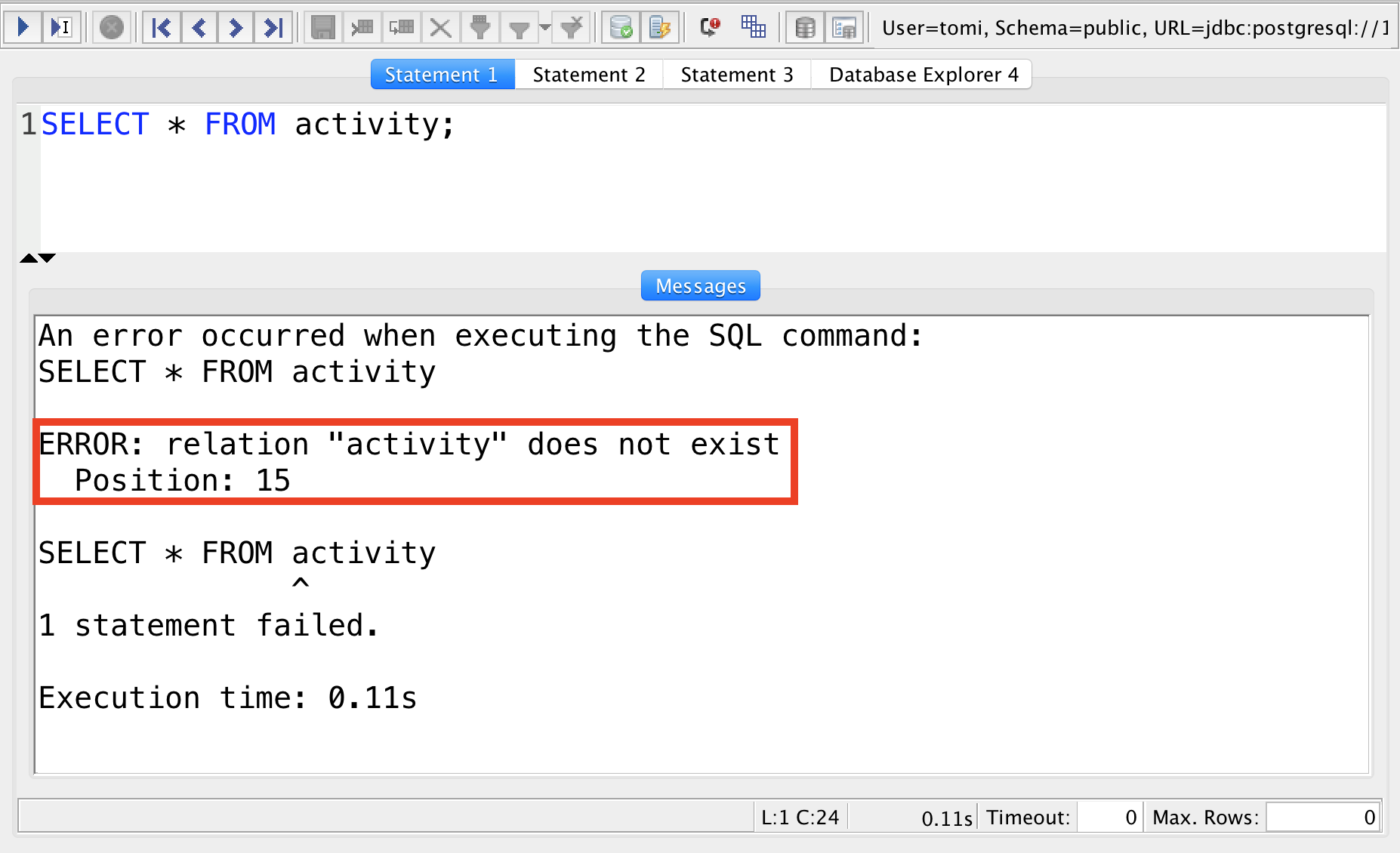Image resolution: width=1400 pixels, height=853 pixels.
Task: Go to the next row
Action: pos(236,26)
